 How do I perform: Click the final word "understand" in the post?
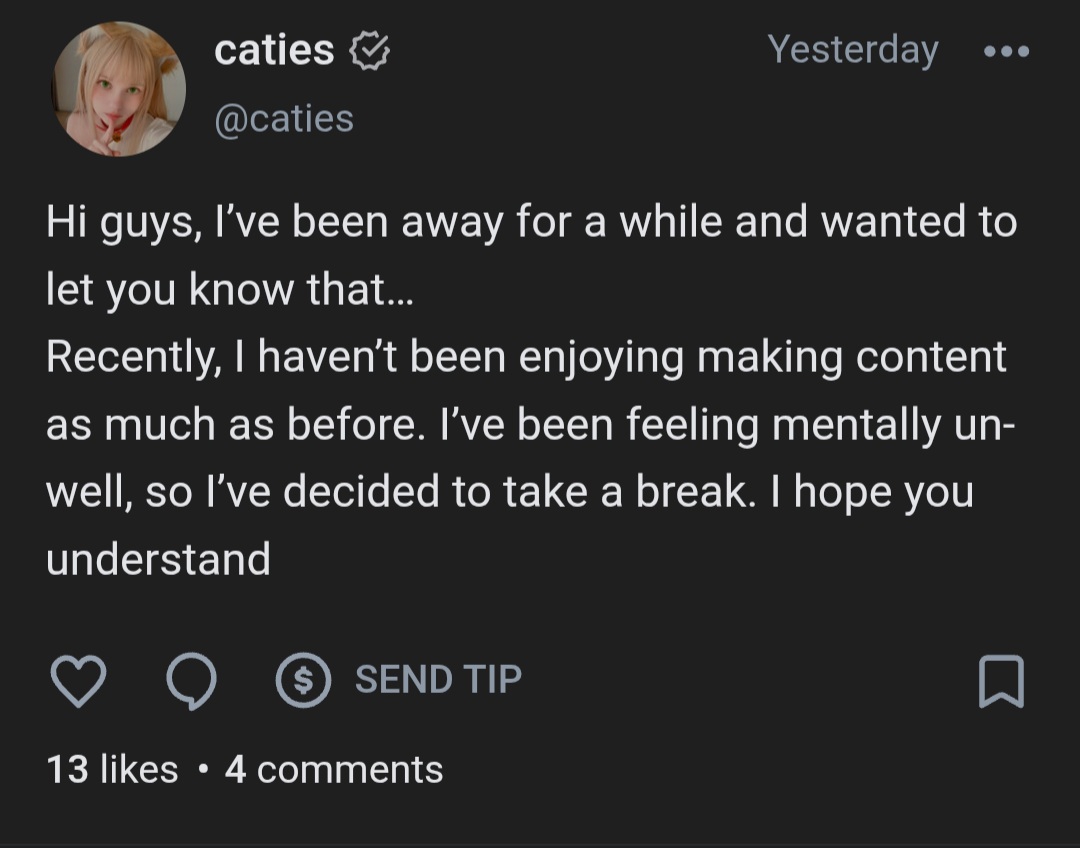pyautogui.click(x=158, y=559)
